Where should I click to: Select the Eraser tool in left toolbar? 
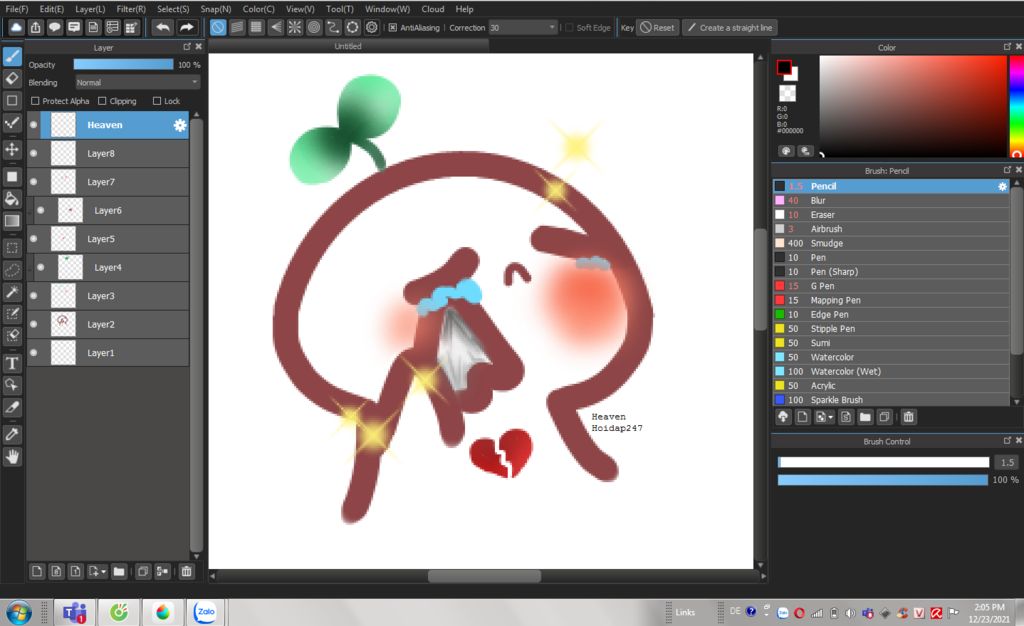pos(12,78)
